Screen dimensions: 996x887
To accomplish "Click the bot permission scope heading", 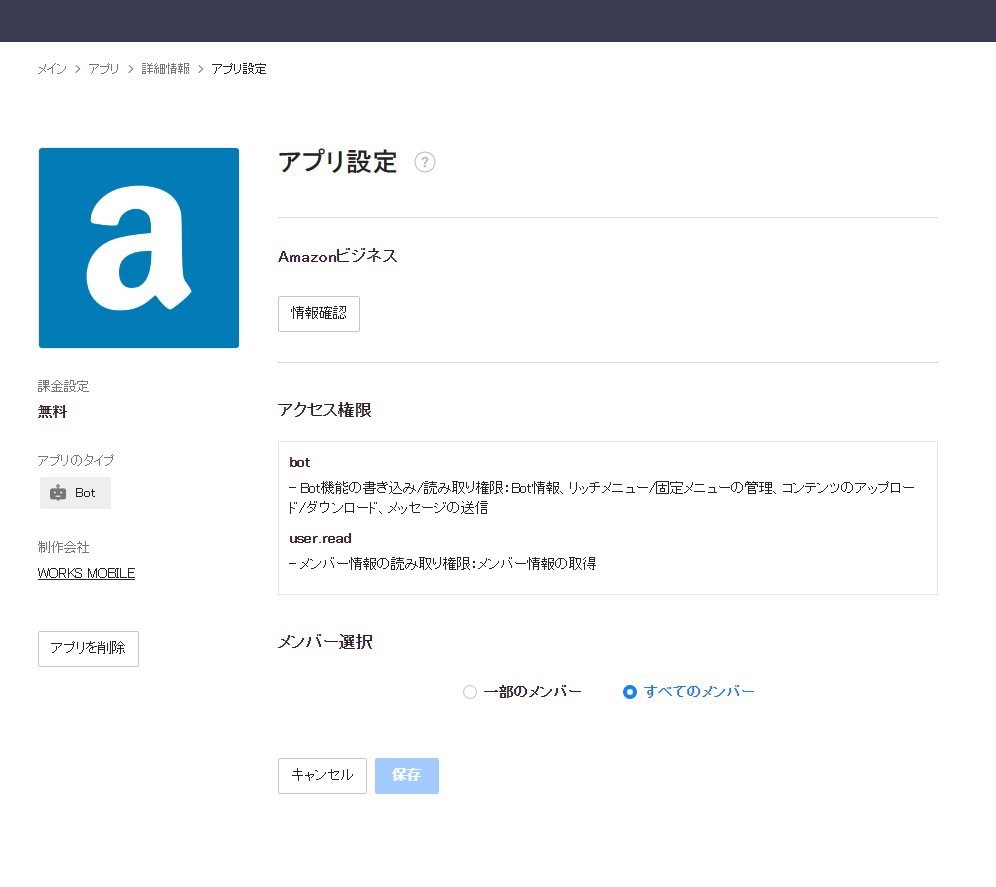I will [x=300, y=462].
